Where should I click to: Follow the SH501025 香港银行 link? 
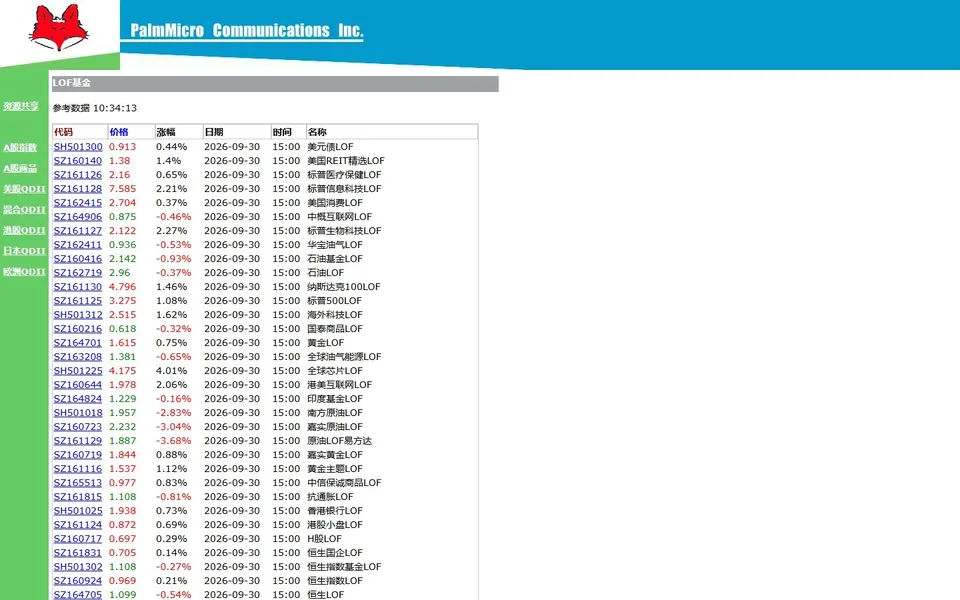tap(78, 511)
